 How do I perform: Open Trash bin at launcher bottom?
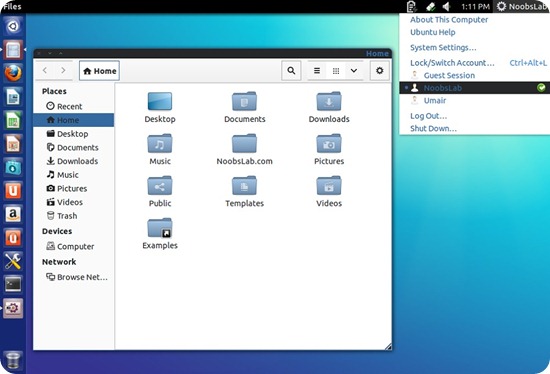(x=13, y=360)
